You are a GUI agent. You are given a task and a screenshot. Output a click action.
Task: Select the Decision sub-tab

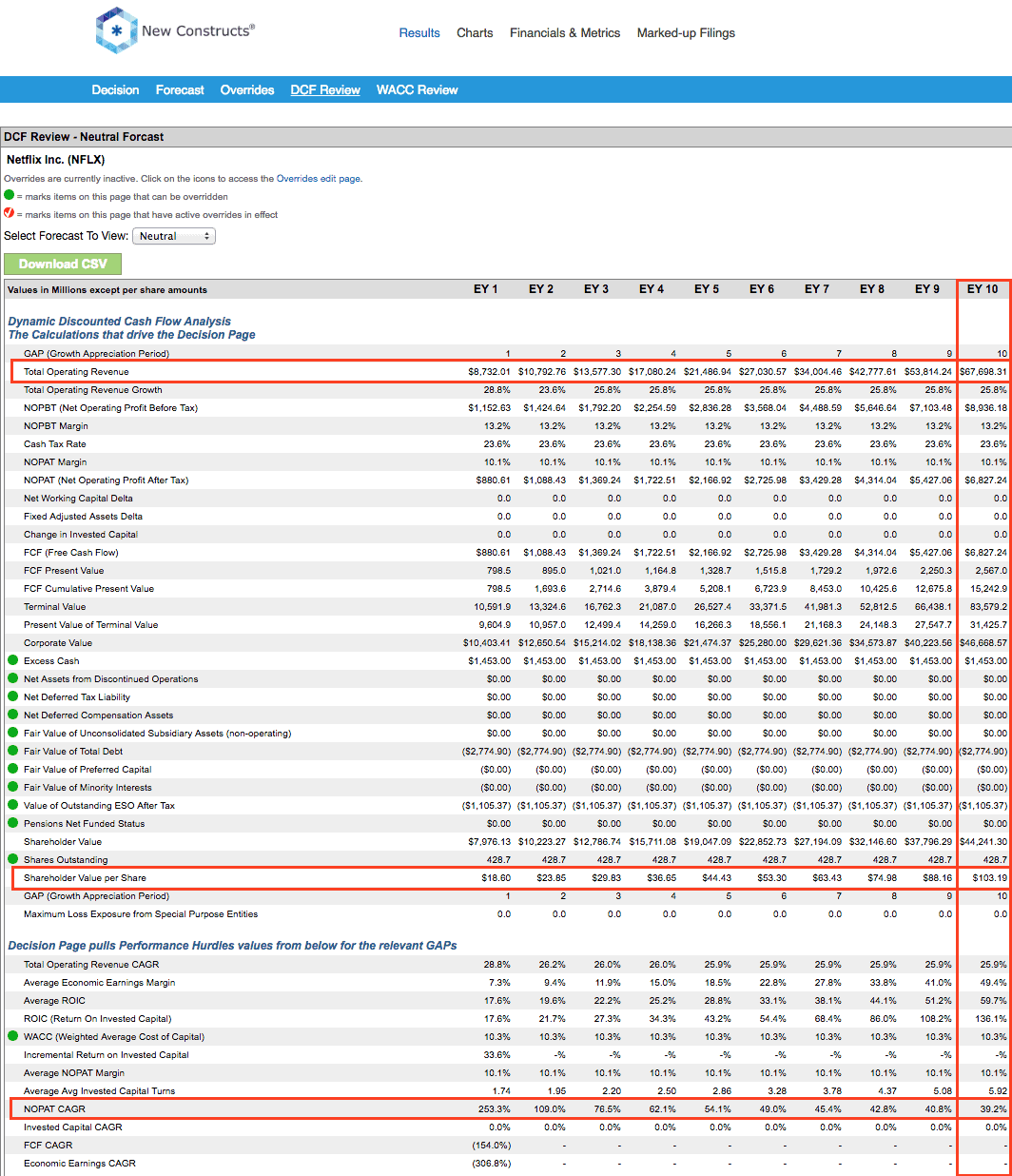(x=115, y=89)
